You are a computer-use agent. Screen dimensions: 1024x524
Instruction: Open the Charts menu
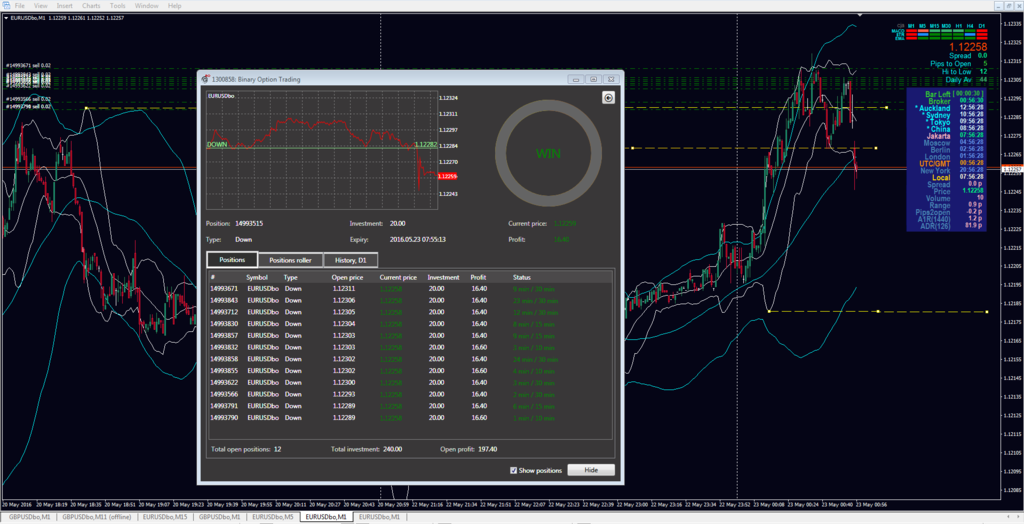coord(91,6)
